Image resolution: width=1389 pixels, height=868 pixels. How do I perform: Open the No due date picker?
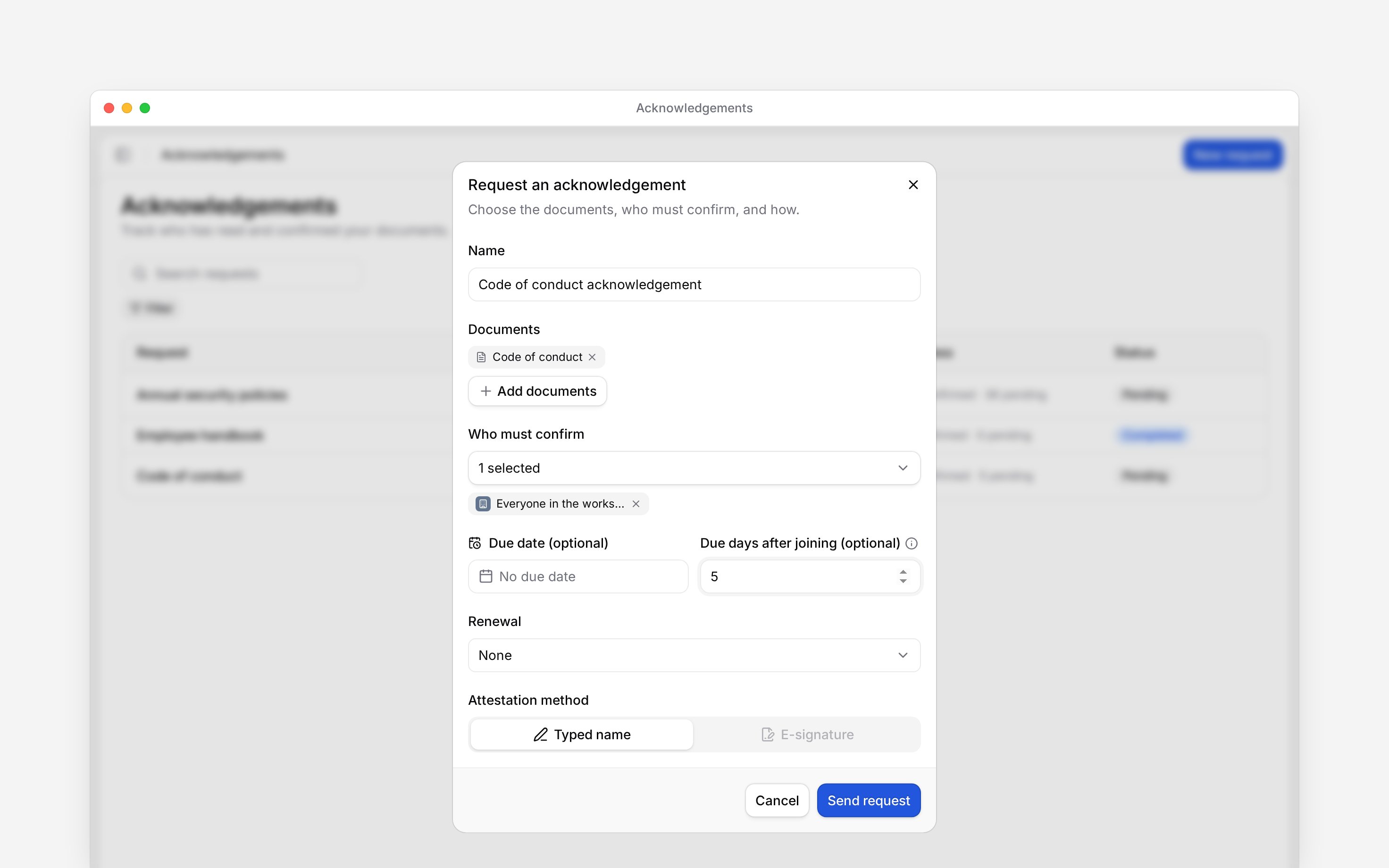pos(578,576)
